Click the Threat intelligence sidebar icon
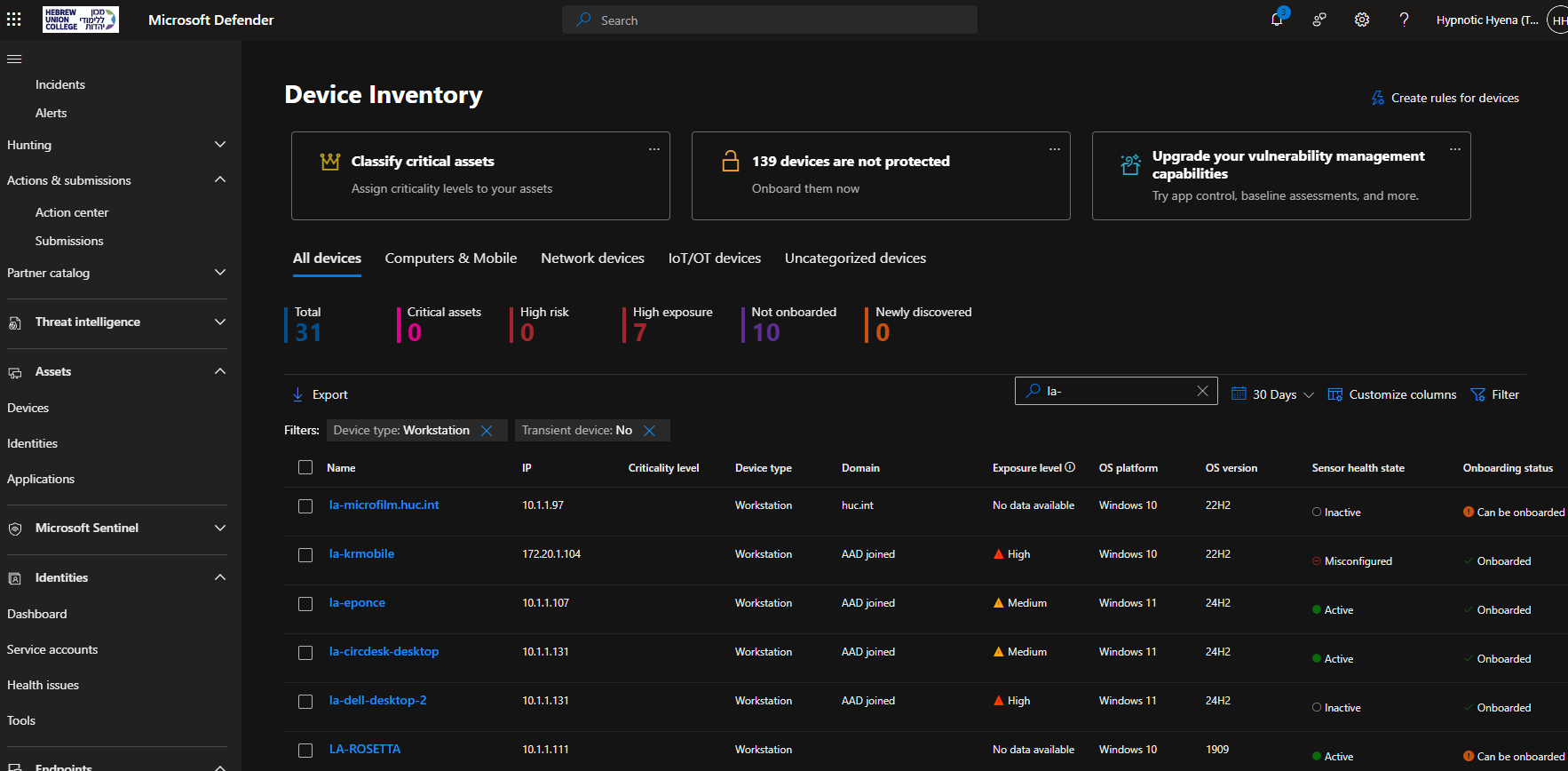Screen dimensions: 1568x771 (15, 322)
